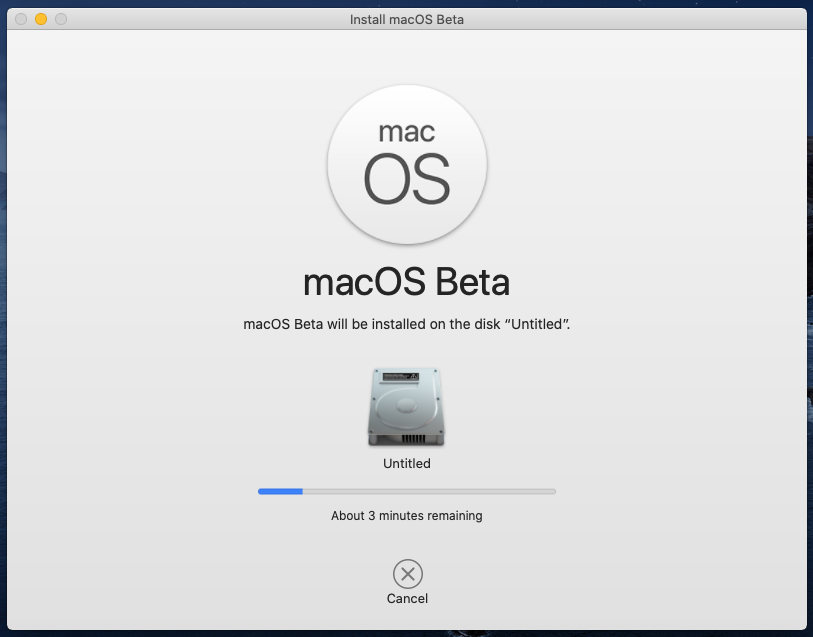Click the round macOS logo
This screenshot has width=813, height=637.
tap(407, 164)
